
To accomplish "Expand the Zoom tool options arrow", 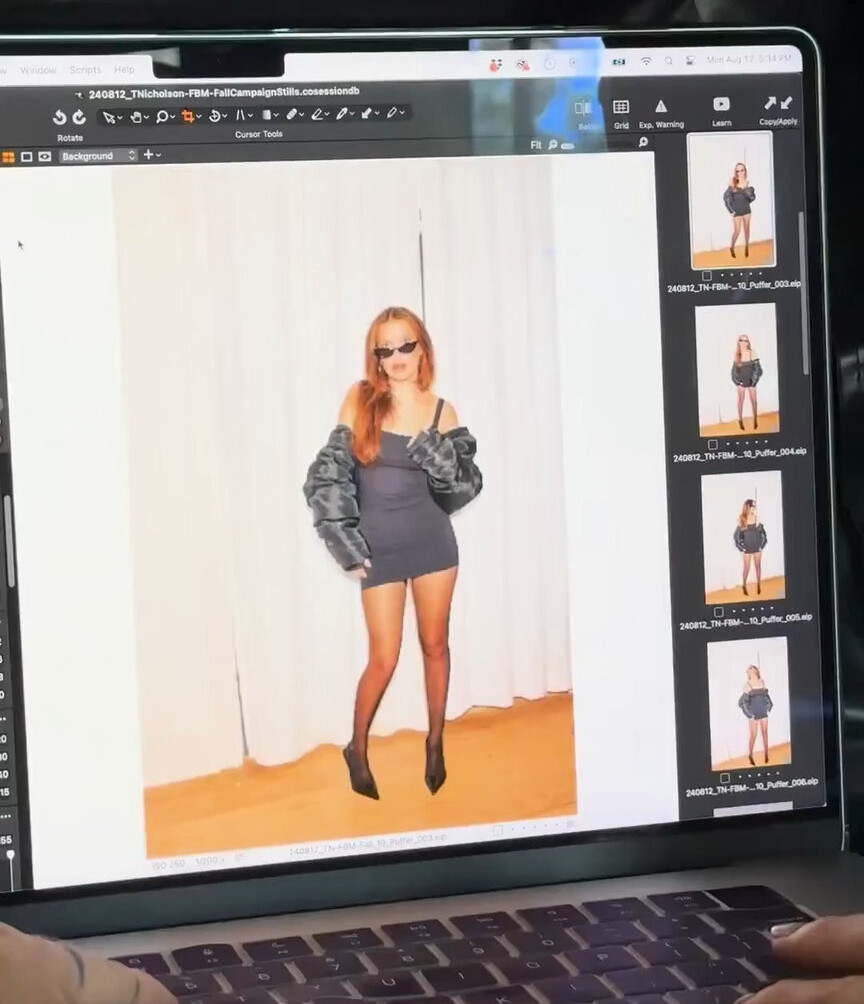I will [x=172, y=117].
